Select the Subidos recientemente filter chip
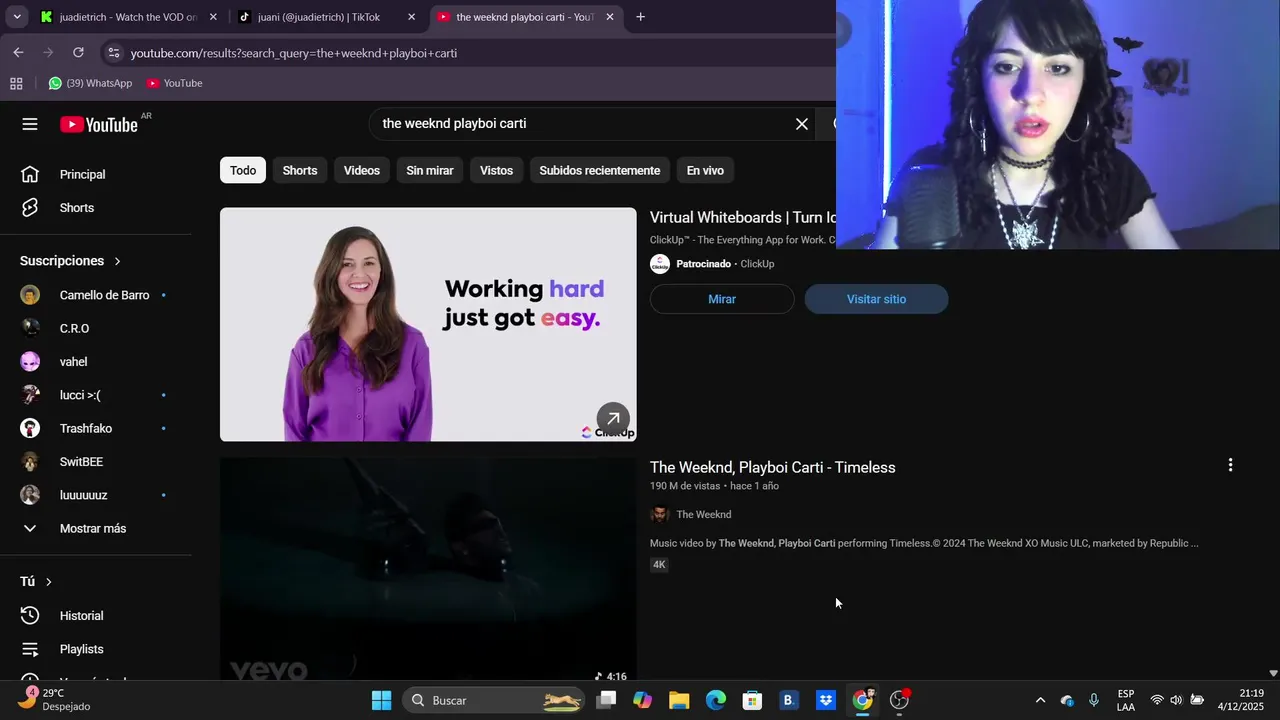Viewport: 1280px width, 720px height. click(600, 170)
